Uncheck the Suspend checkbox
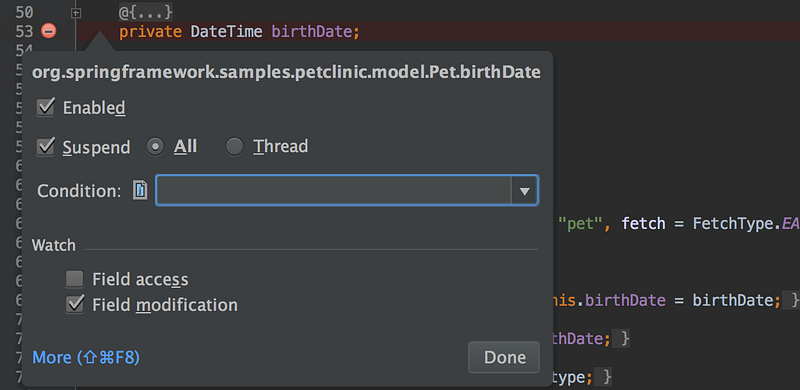Image resolution: width=800 pixels, height=390 pixels. click(x=45, y=147)
